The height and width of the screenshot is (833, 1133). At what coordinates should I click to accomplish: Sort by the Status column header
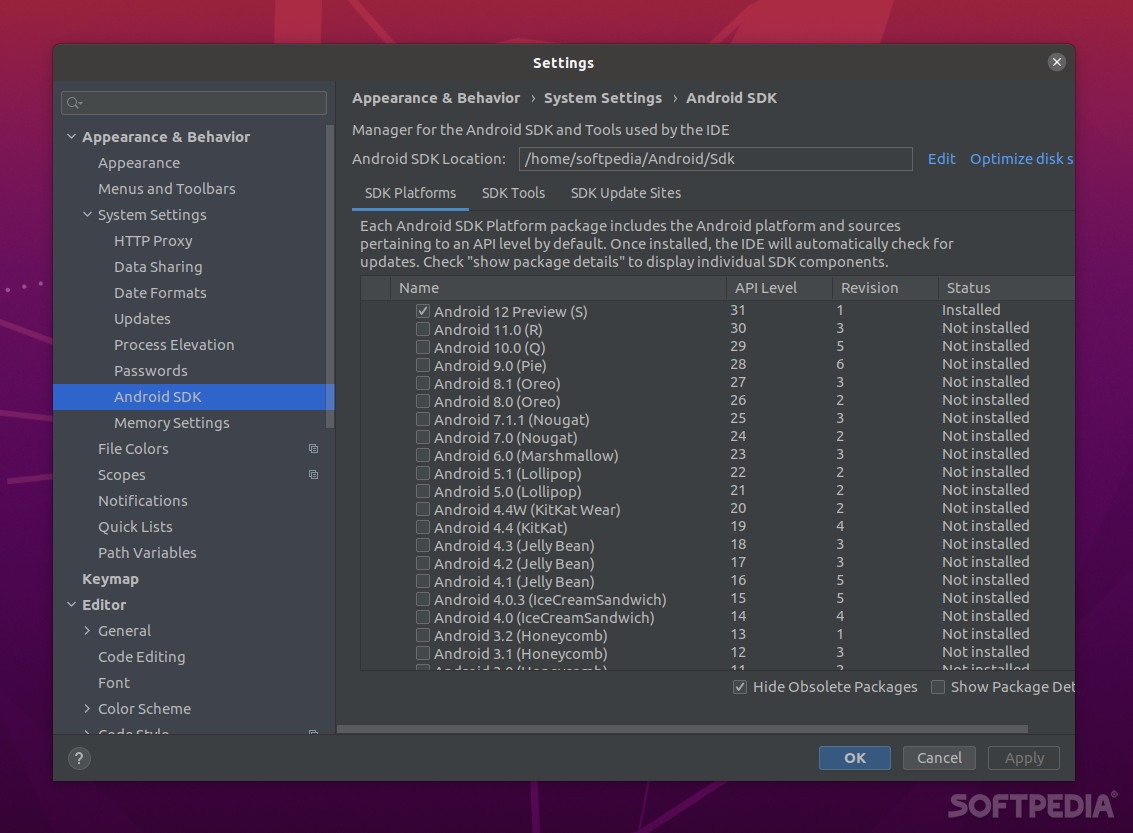1007,288
